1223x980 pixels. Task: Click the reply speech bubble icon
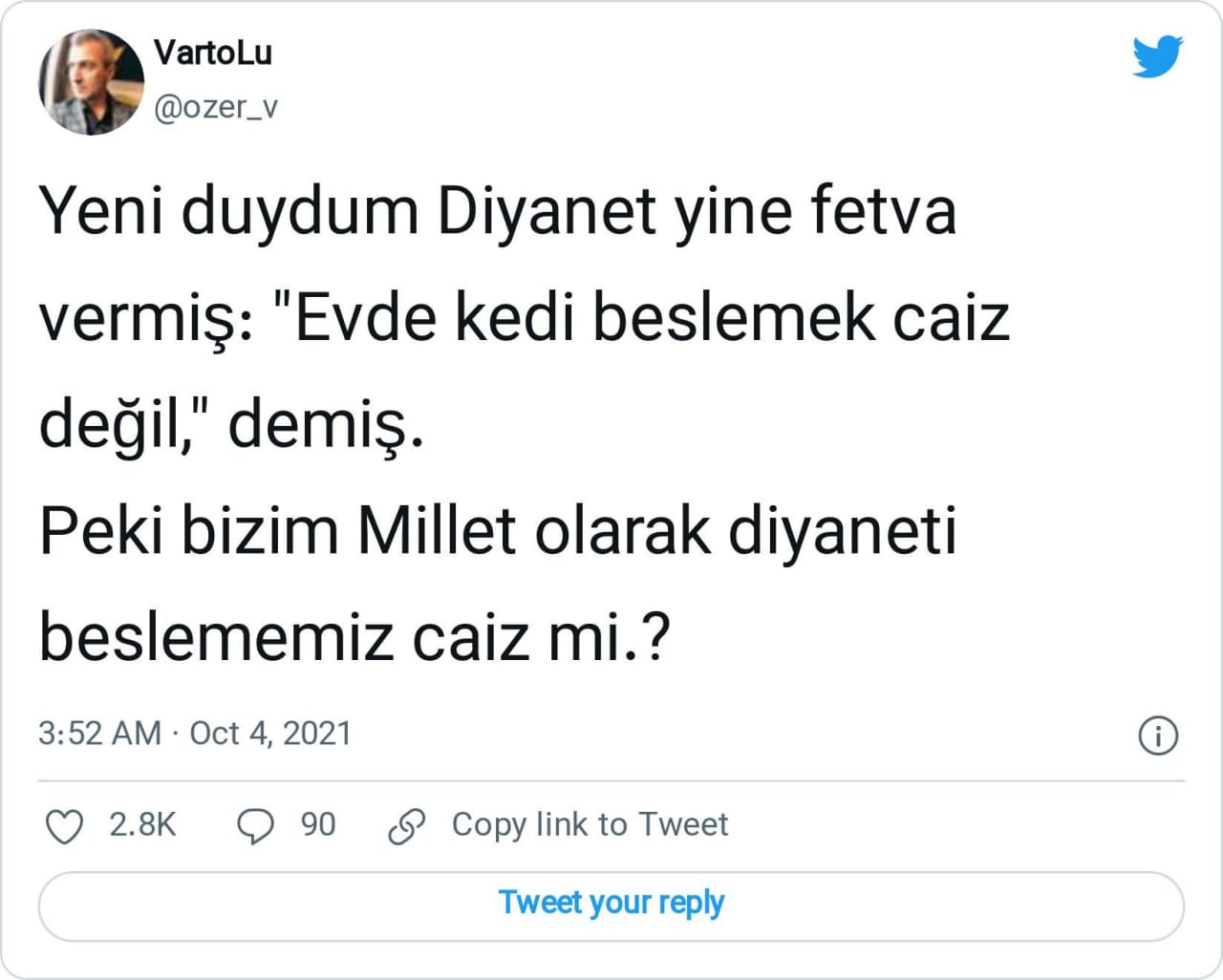[x=255, y=826]
